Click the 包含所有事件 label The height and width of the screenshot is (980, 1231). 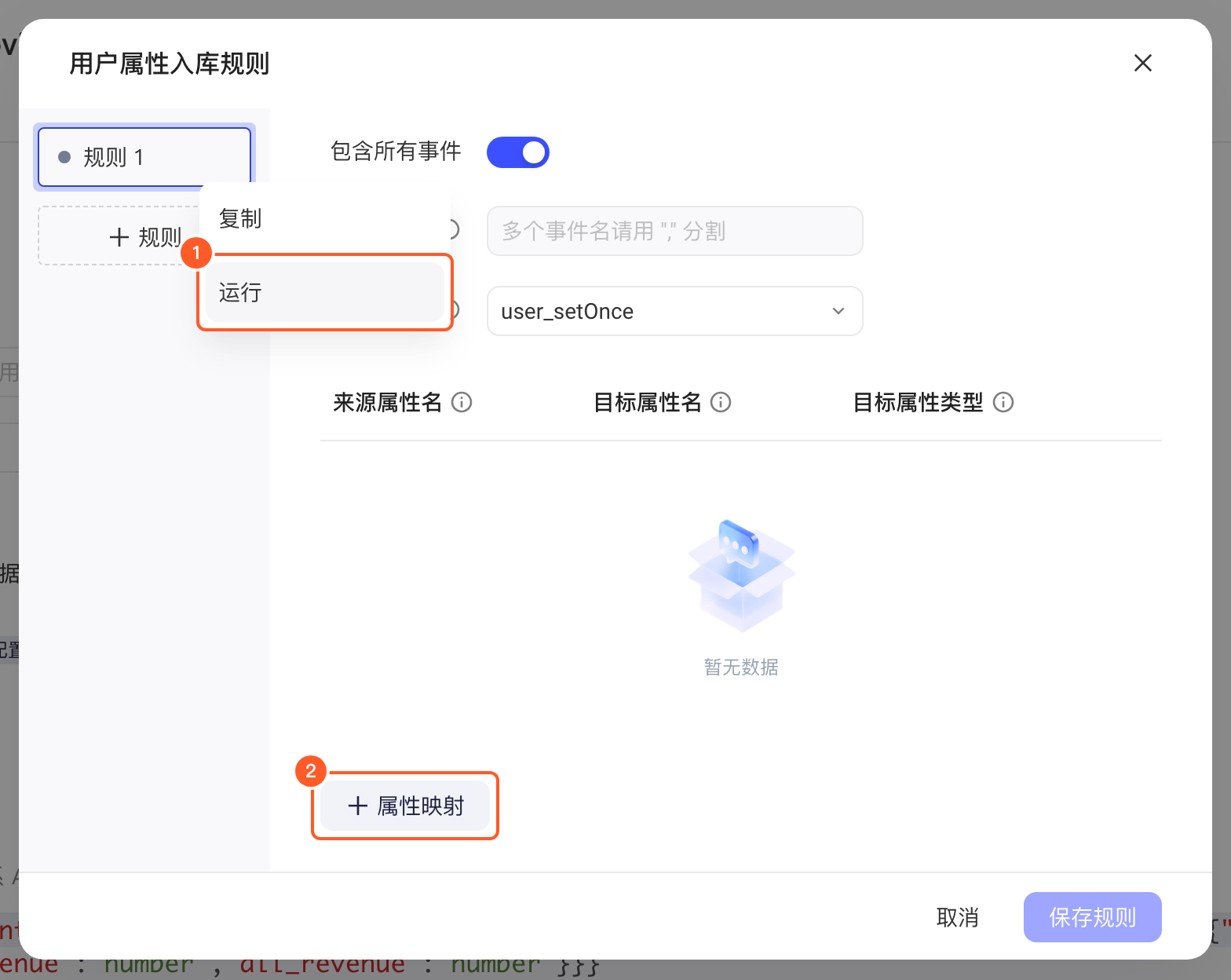tap(396, 152)
